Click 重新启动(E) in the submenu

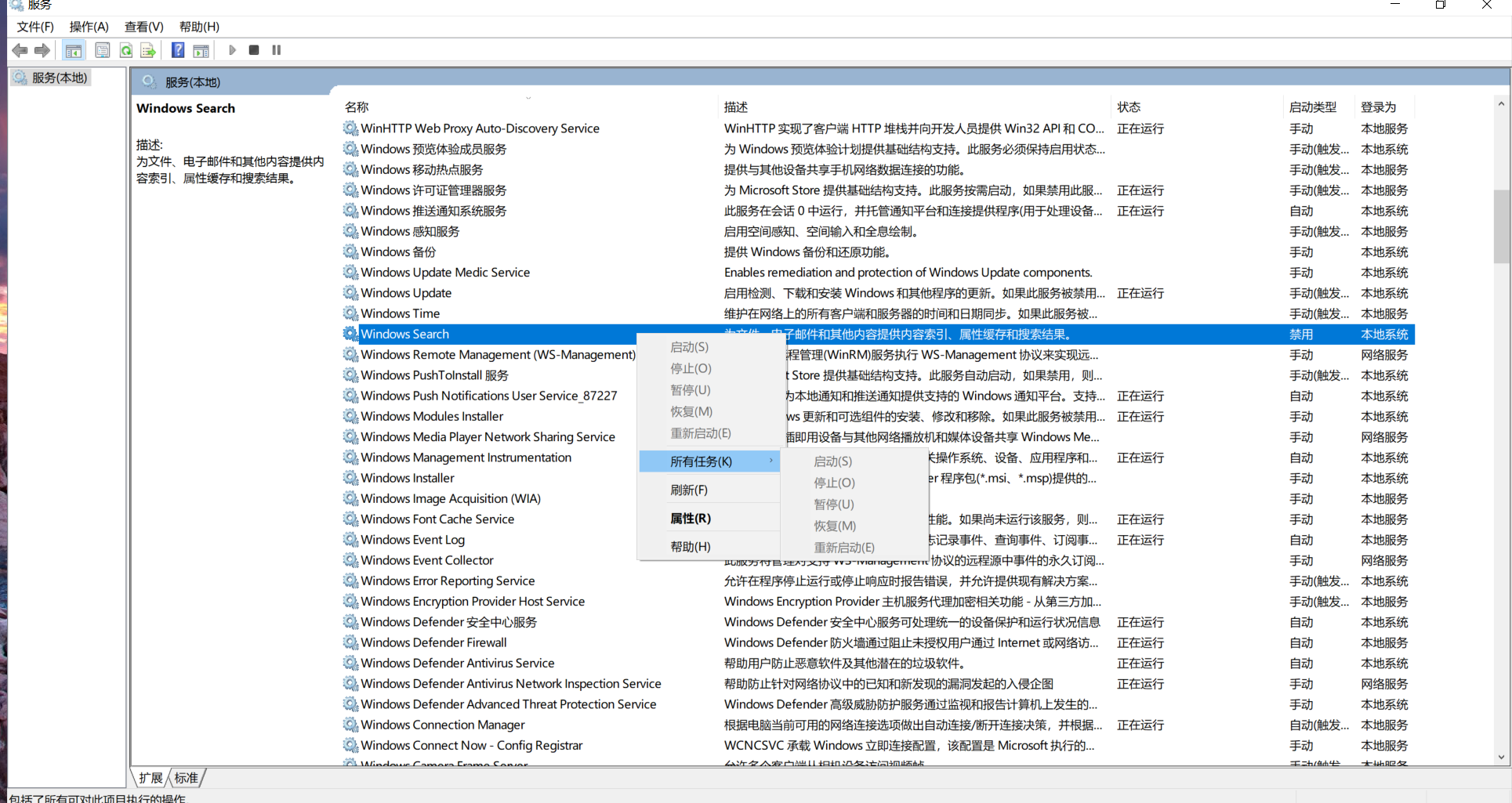click(844, 547)
